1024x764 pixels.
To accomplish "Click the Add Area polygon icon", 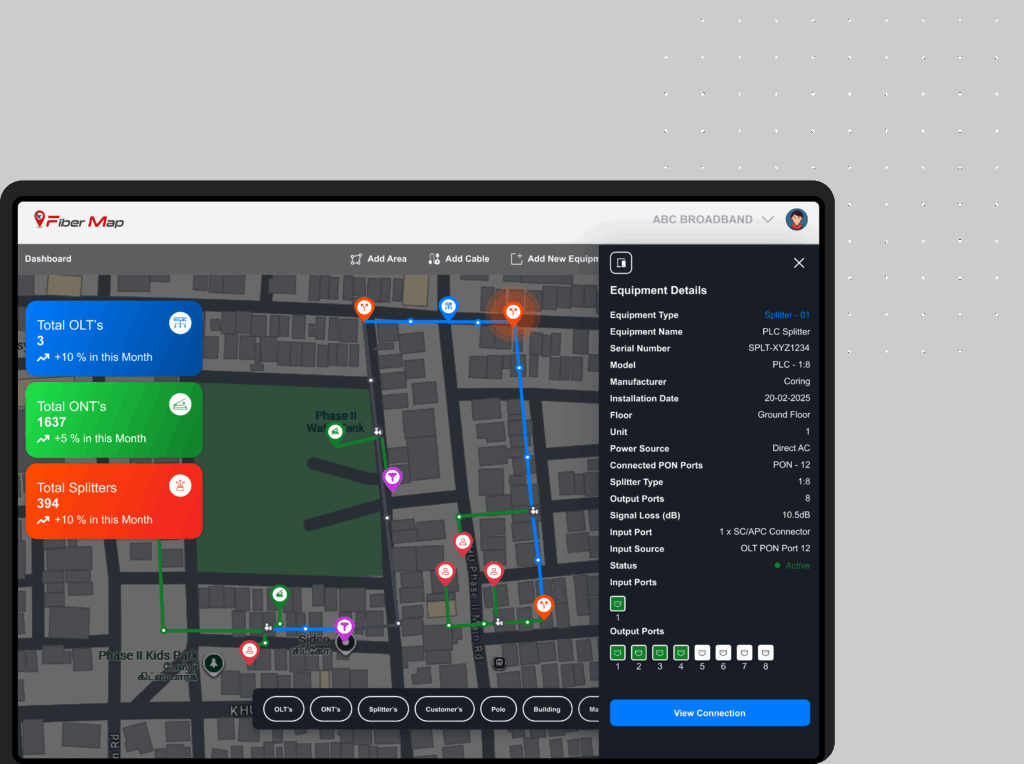I will [356, 259].
